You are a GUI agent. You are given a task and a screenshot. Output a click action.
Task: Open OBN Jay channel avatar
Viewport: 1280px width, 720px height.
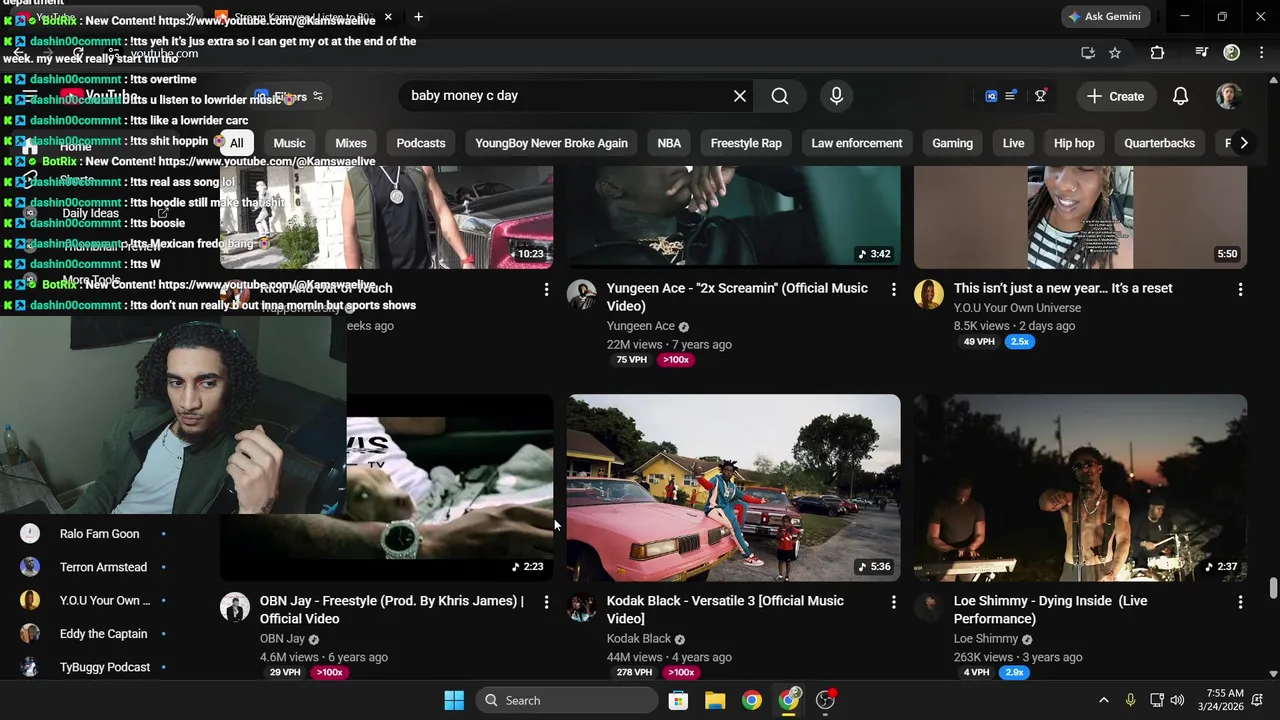tap(234, 607)
